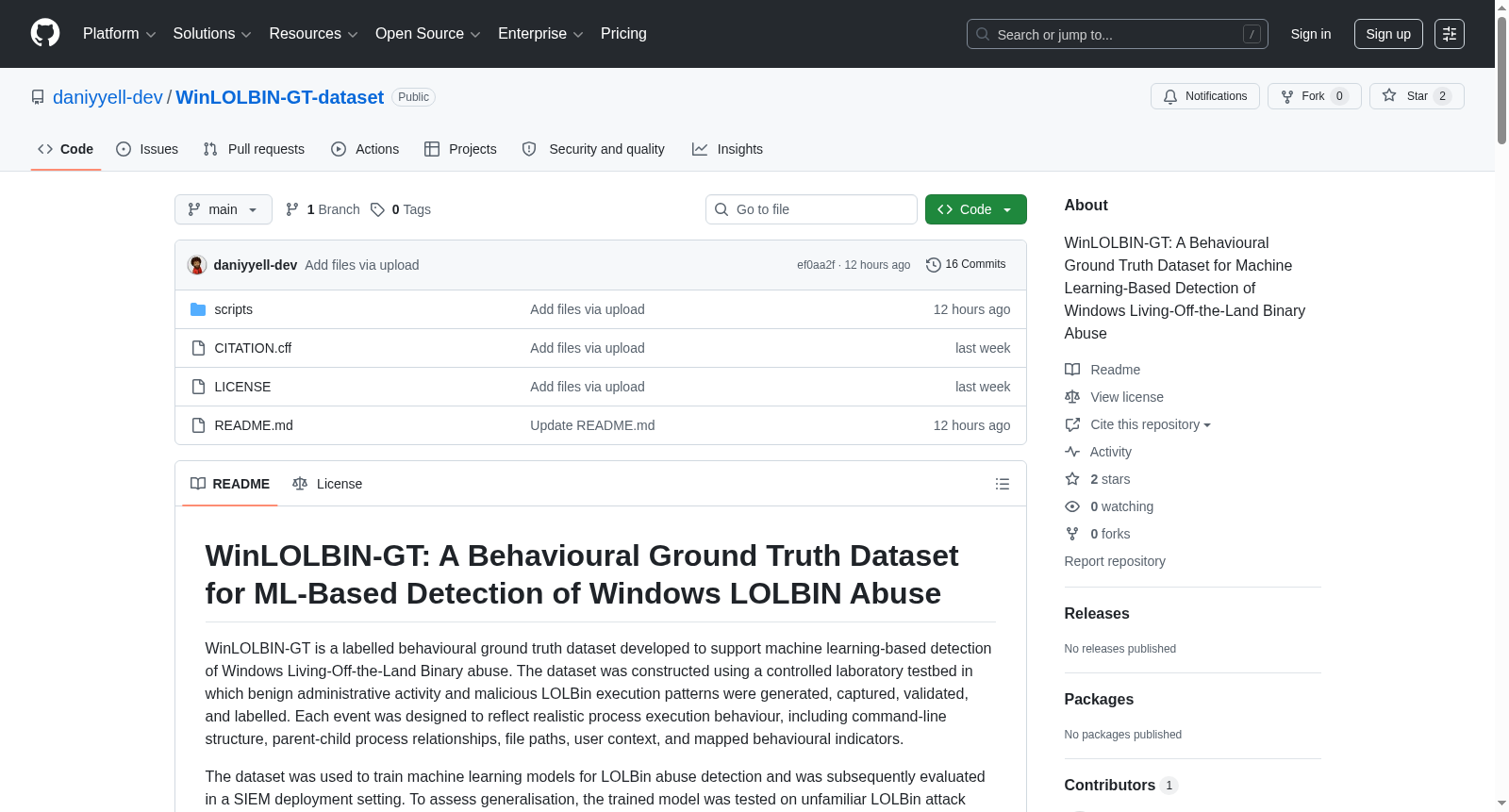Select the Code repository tab
The image size is (1509, 812).
pos(66,149)
